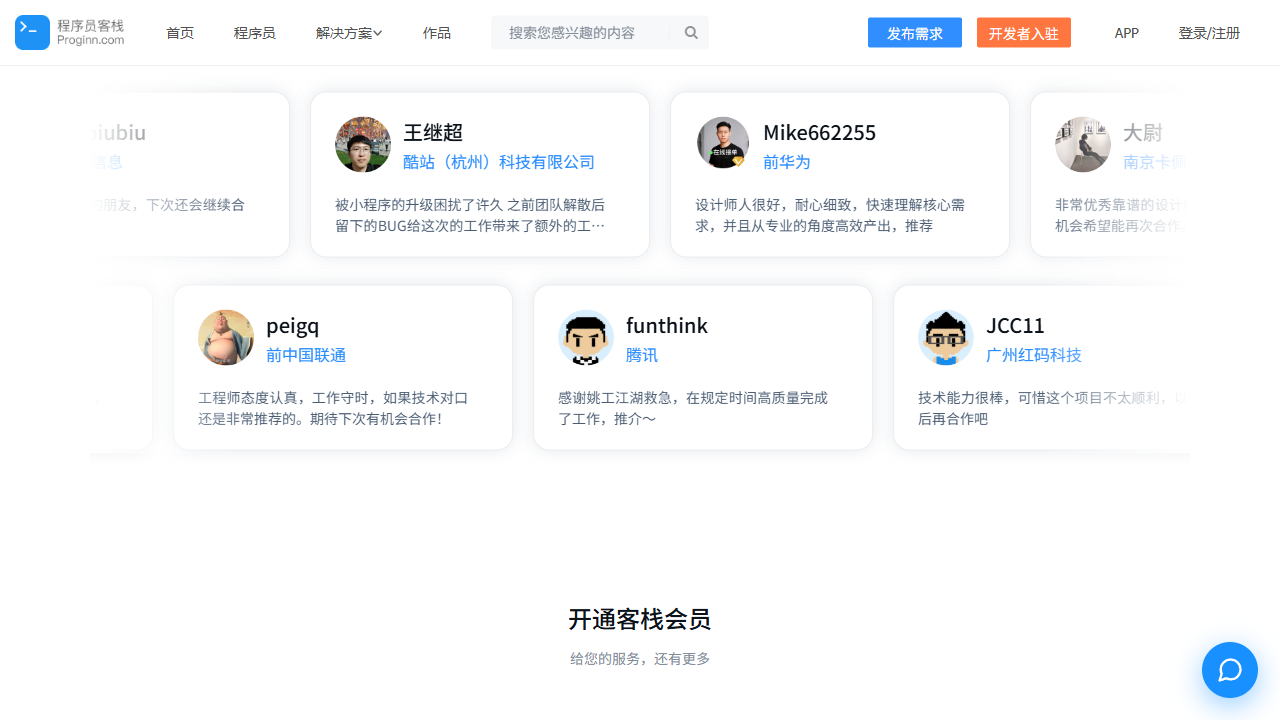
Task: Open the 登录/注册 link
Action: coord(1209,33)
